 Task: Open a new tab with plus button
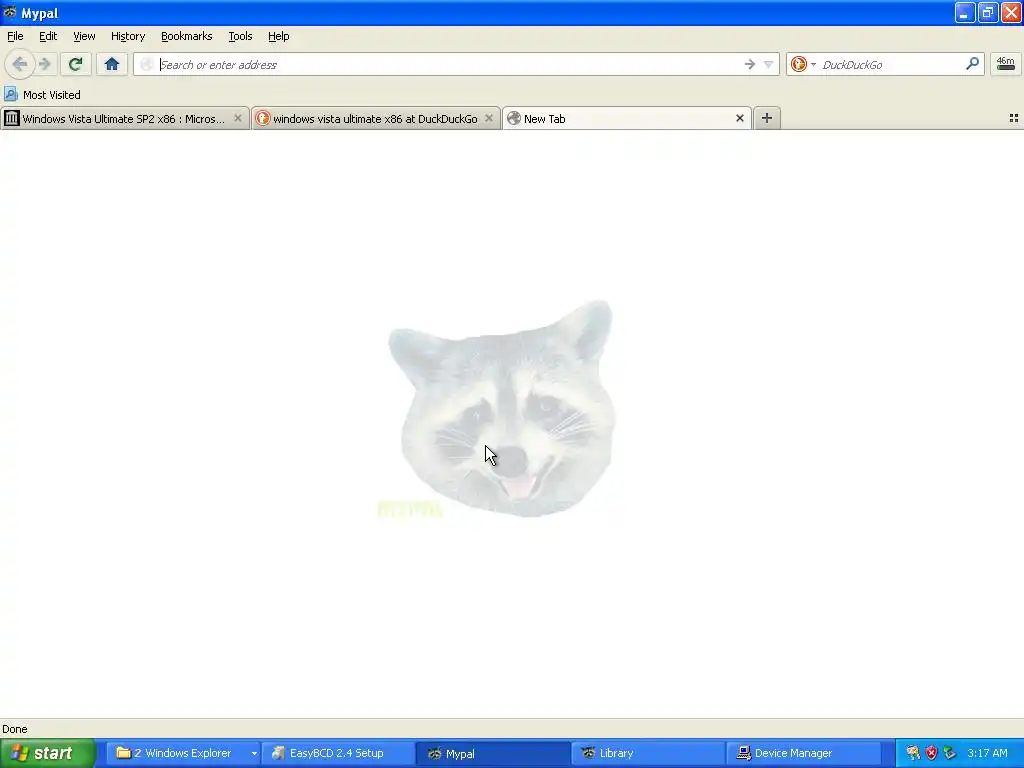tap(767, 118)
